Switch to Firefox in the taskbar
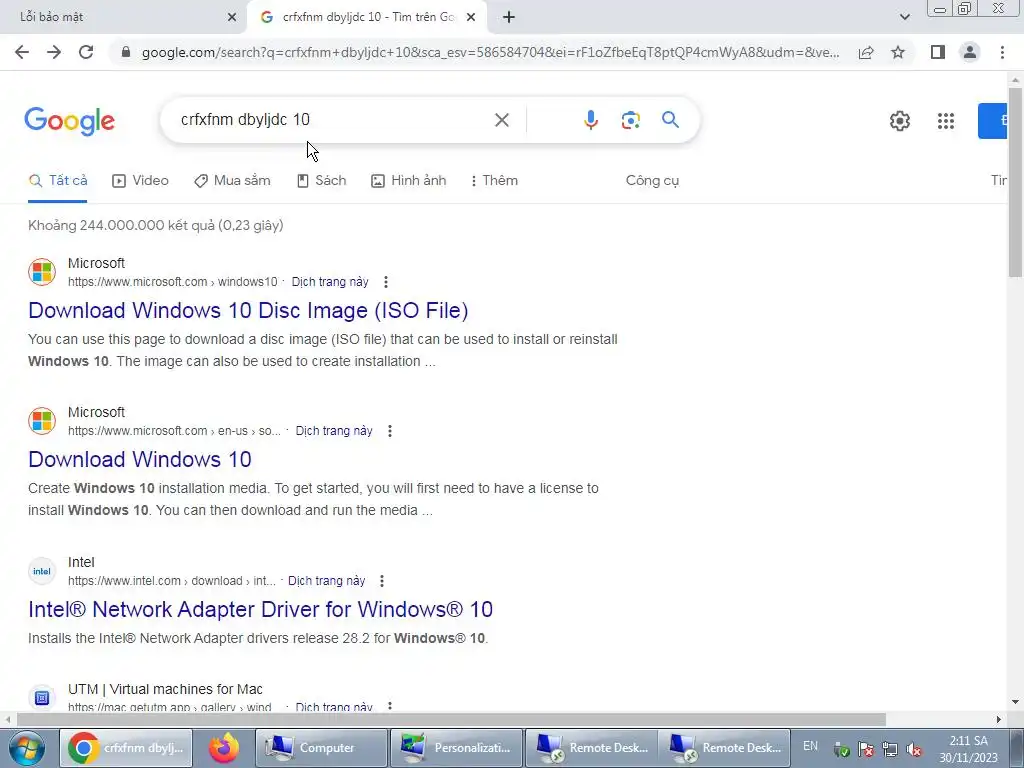1024x768 pixels. [223, 748]
